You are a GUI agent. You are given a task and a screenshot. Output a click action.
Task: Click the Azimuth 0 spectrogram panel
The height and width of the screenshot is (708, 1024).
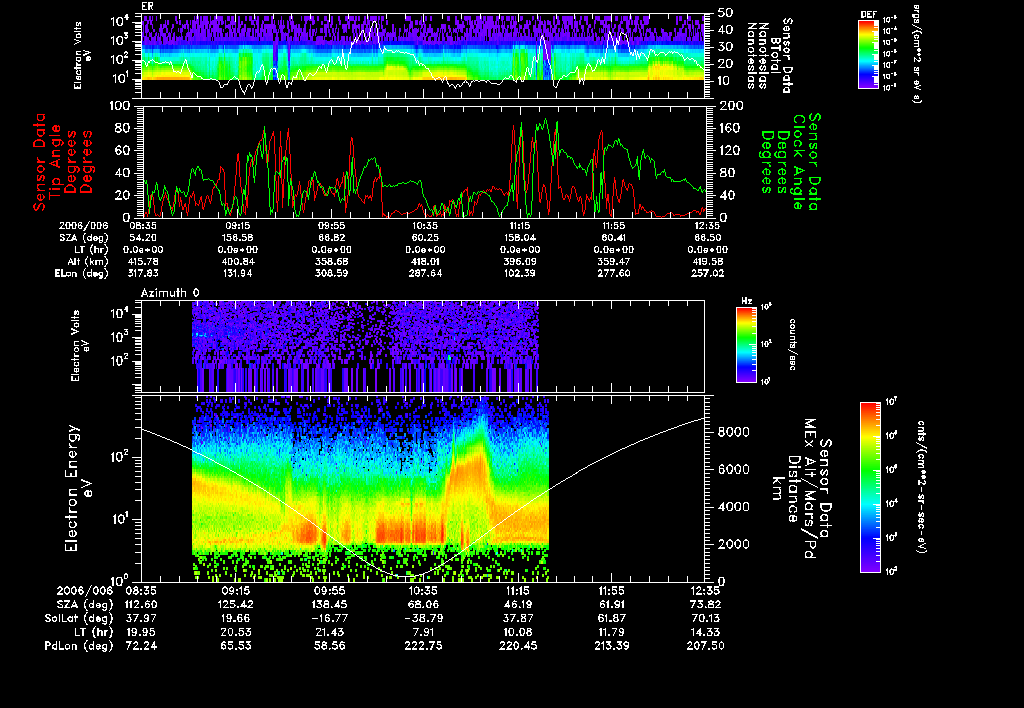423,346
